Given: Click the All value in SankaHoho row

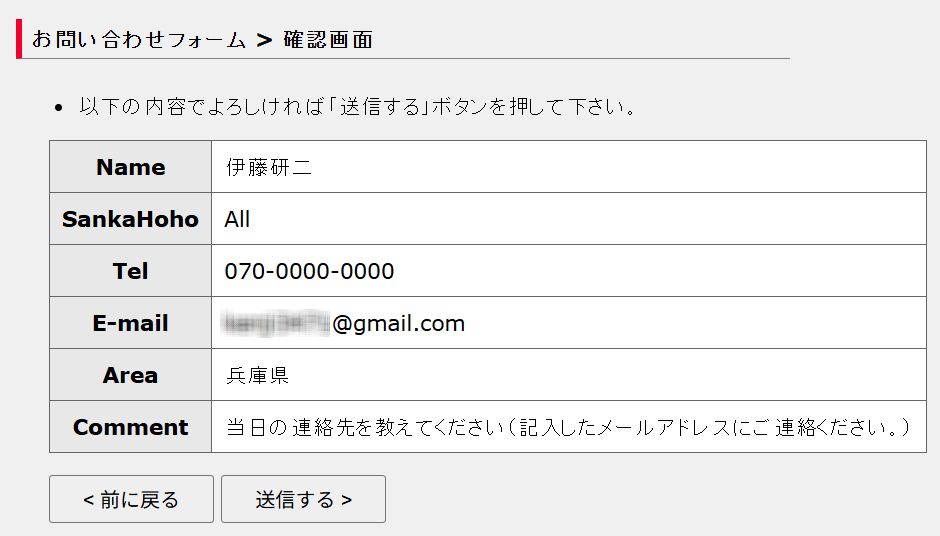Looking at the screenshot, I should [237, 219].
